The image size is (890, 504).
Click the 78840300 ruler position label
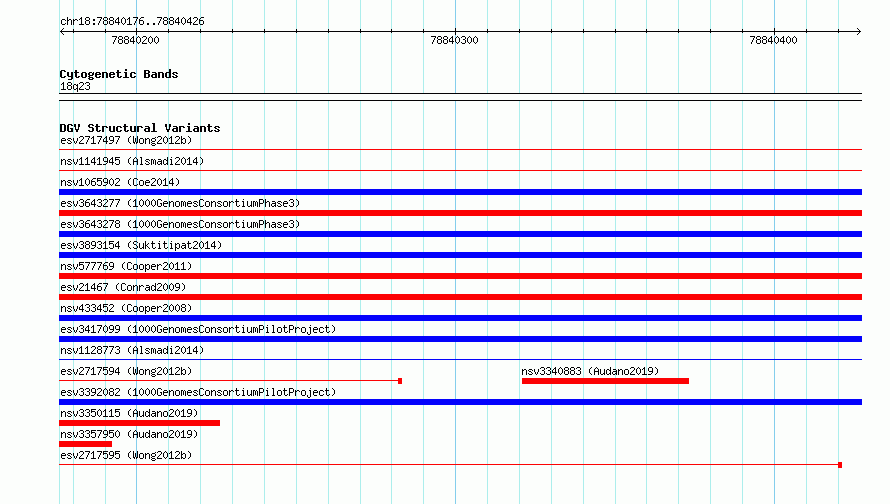pos(454,40)
